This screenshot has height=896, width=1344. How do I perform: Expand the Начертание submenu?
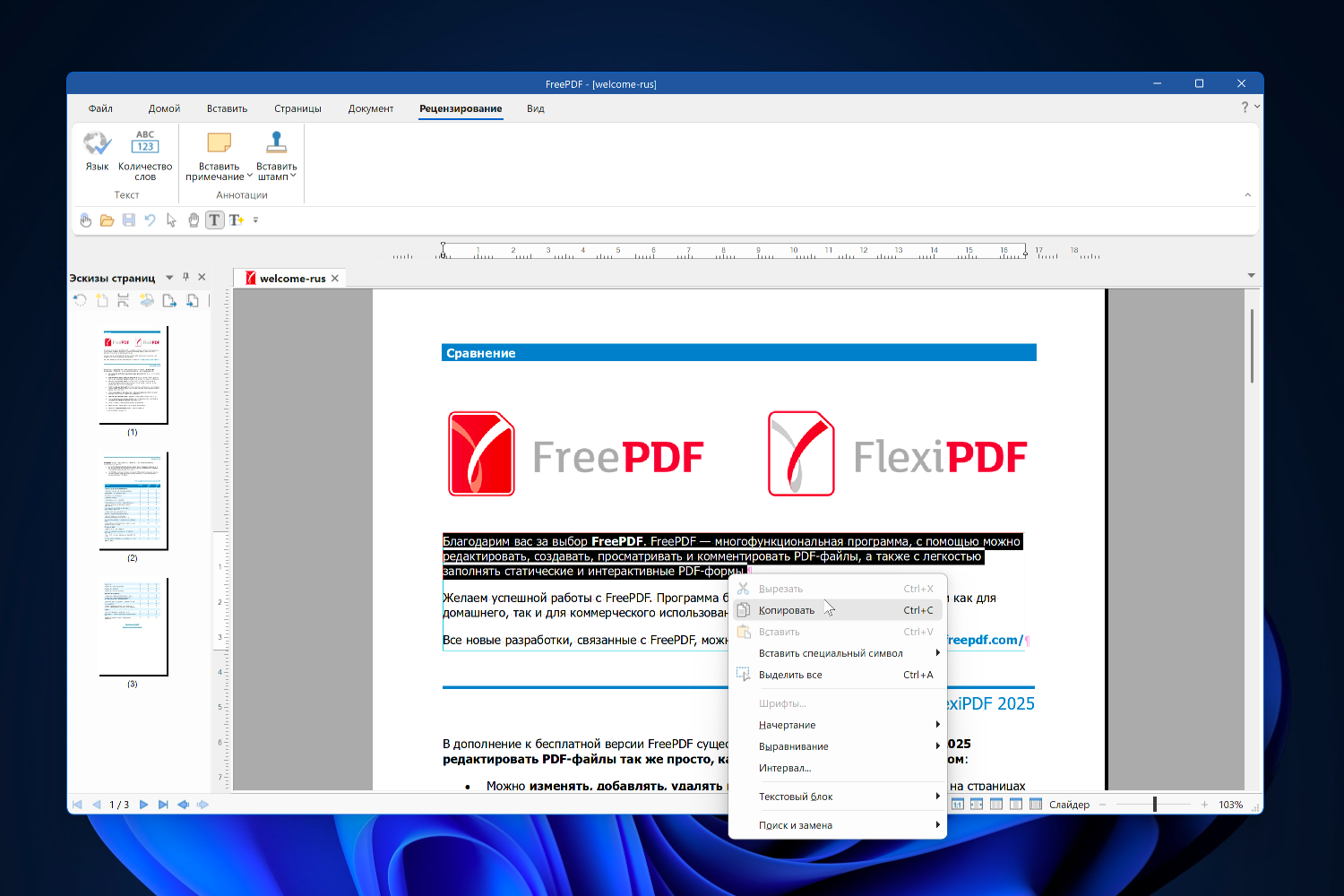pos(838,725)
